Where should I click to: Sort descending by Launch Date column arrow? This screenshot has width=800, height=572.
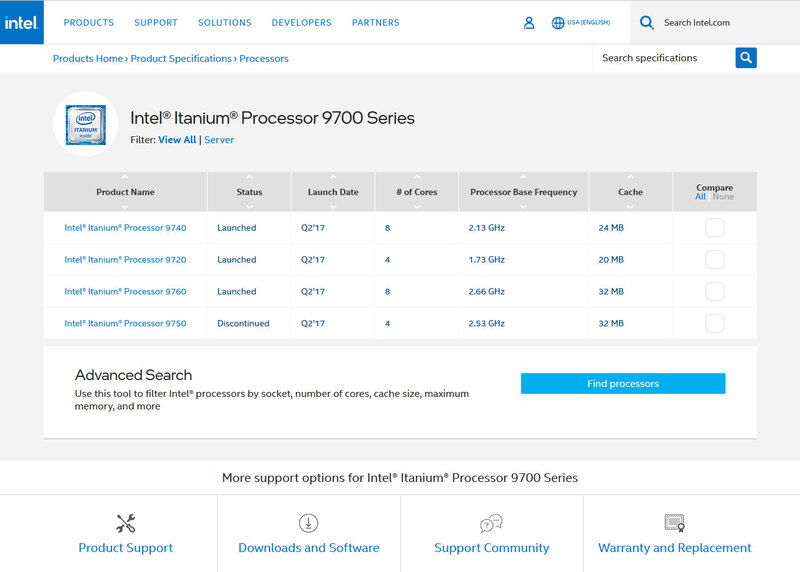click(x=333, y=206)
